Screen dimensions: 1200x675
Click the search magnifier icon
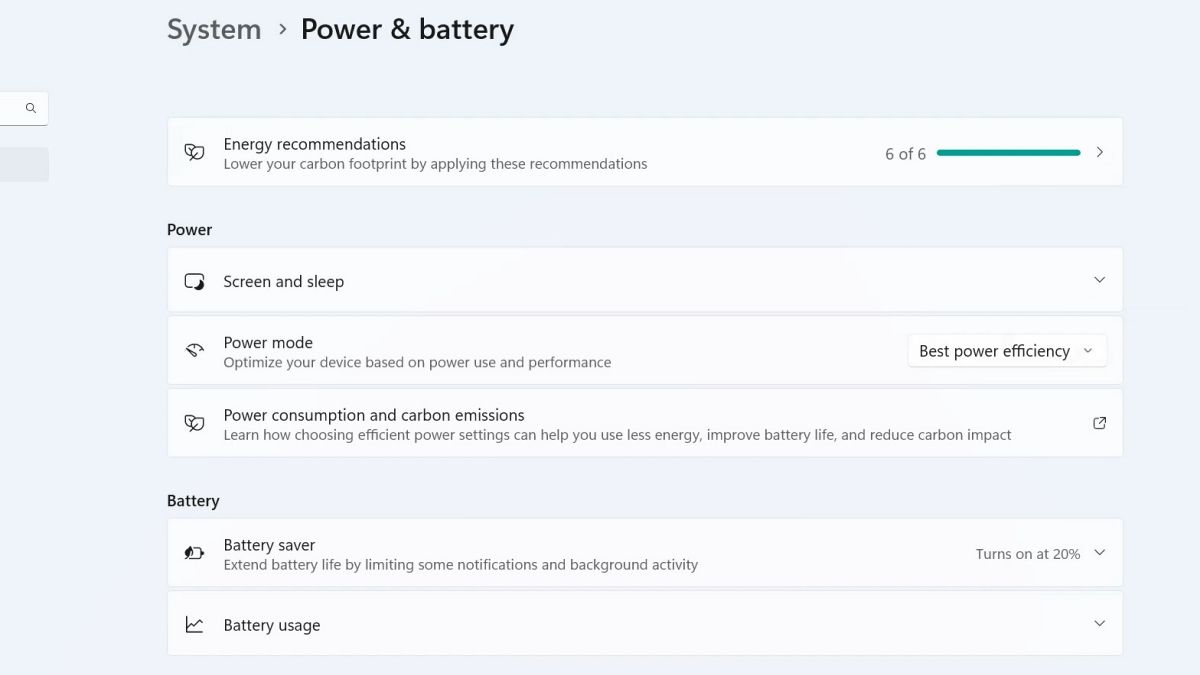coord(31,108)
